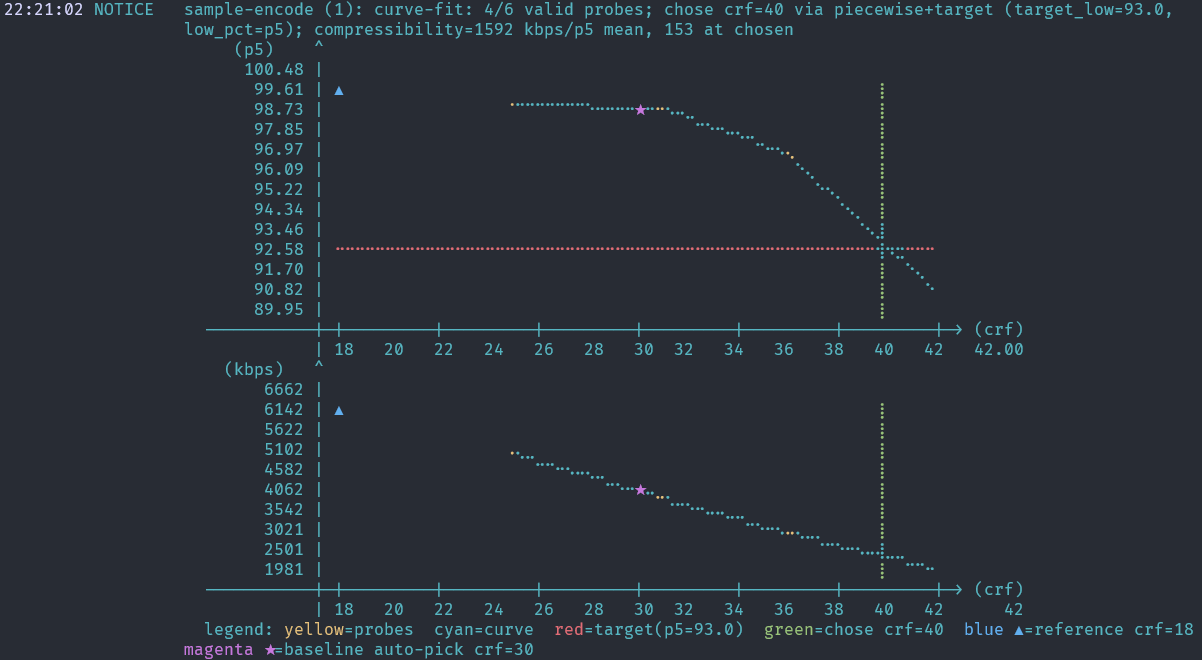Click the magenta baseline star on the p5 curve
1202x660 pixels.
click(640, 109)
